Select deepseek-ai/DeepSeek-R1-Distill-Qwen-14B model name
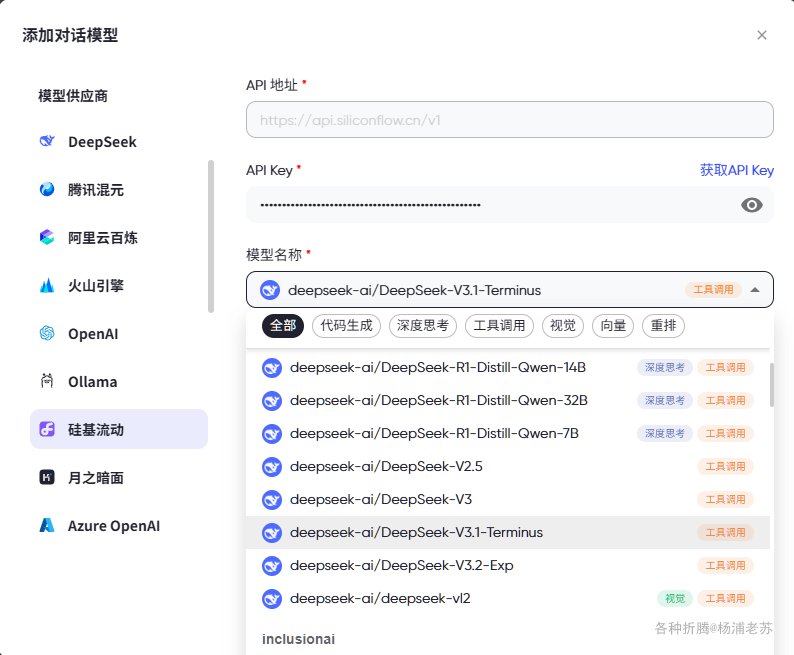Screen dimensions: 794x655 click(438, 367)
